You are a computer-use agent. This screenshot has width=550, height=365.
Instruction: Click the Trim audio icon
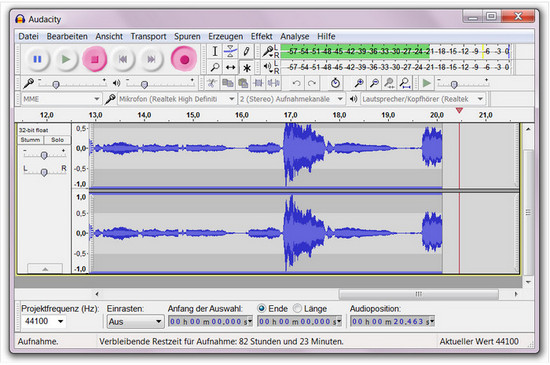click(x=259, y=83)
